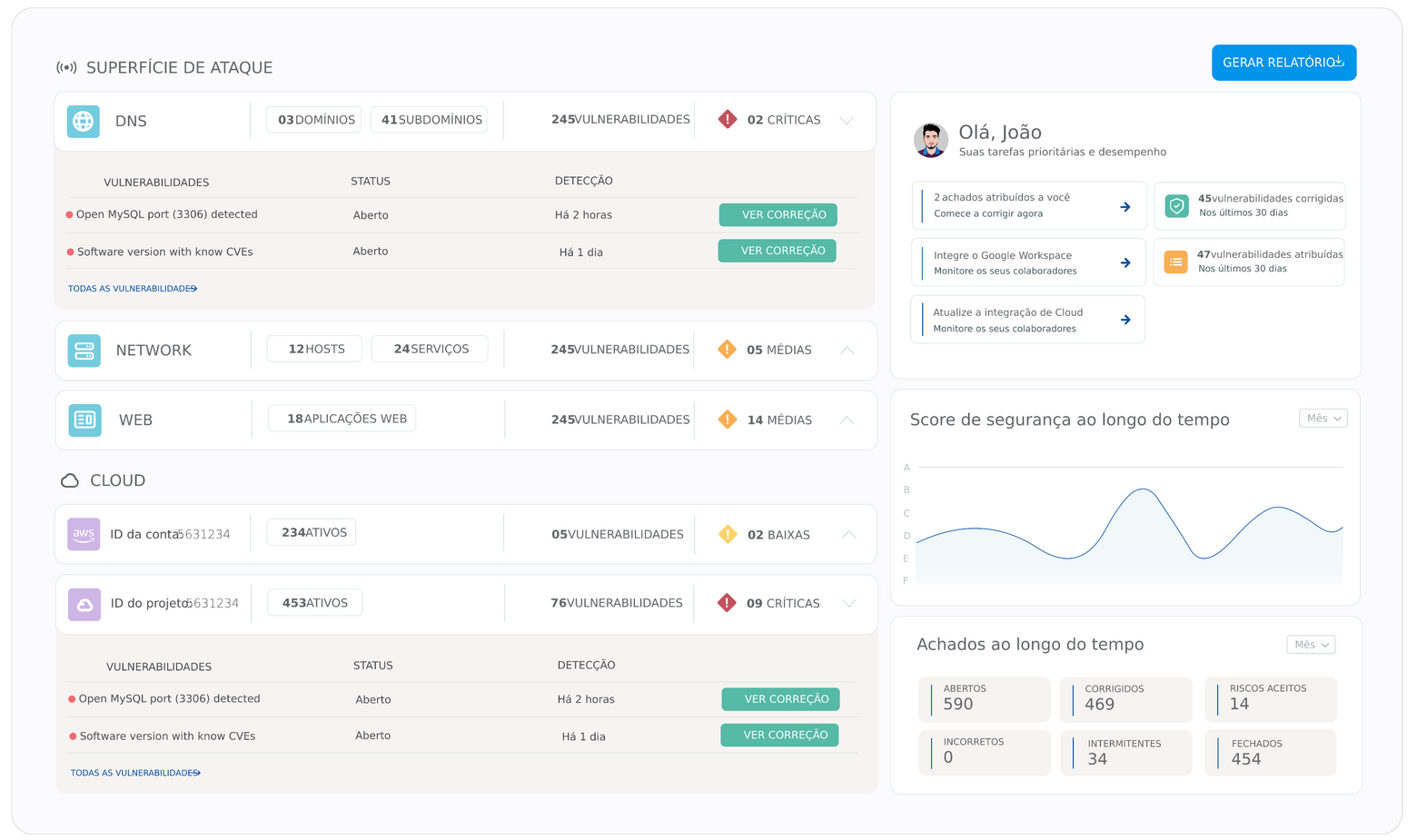The image size is (1417, 840).
Task: Select the Abertos 590 stat card
Action: pos(984,699)
